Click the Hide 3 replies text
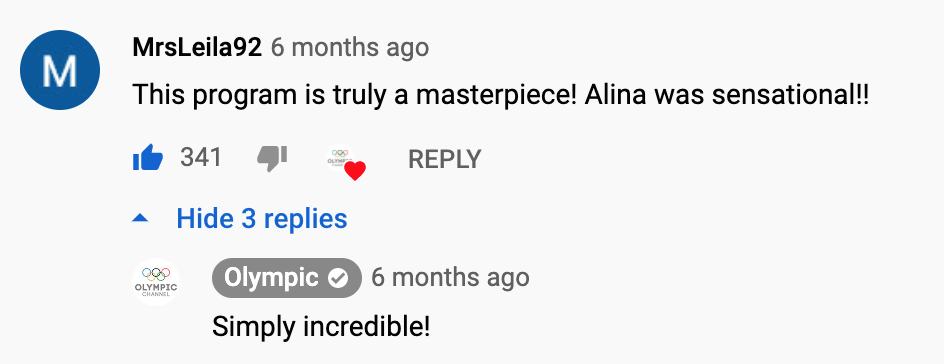The height and width of the screenshot is (364, 944). (262, 218)
